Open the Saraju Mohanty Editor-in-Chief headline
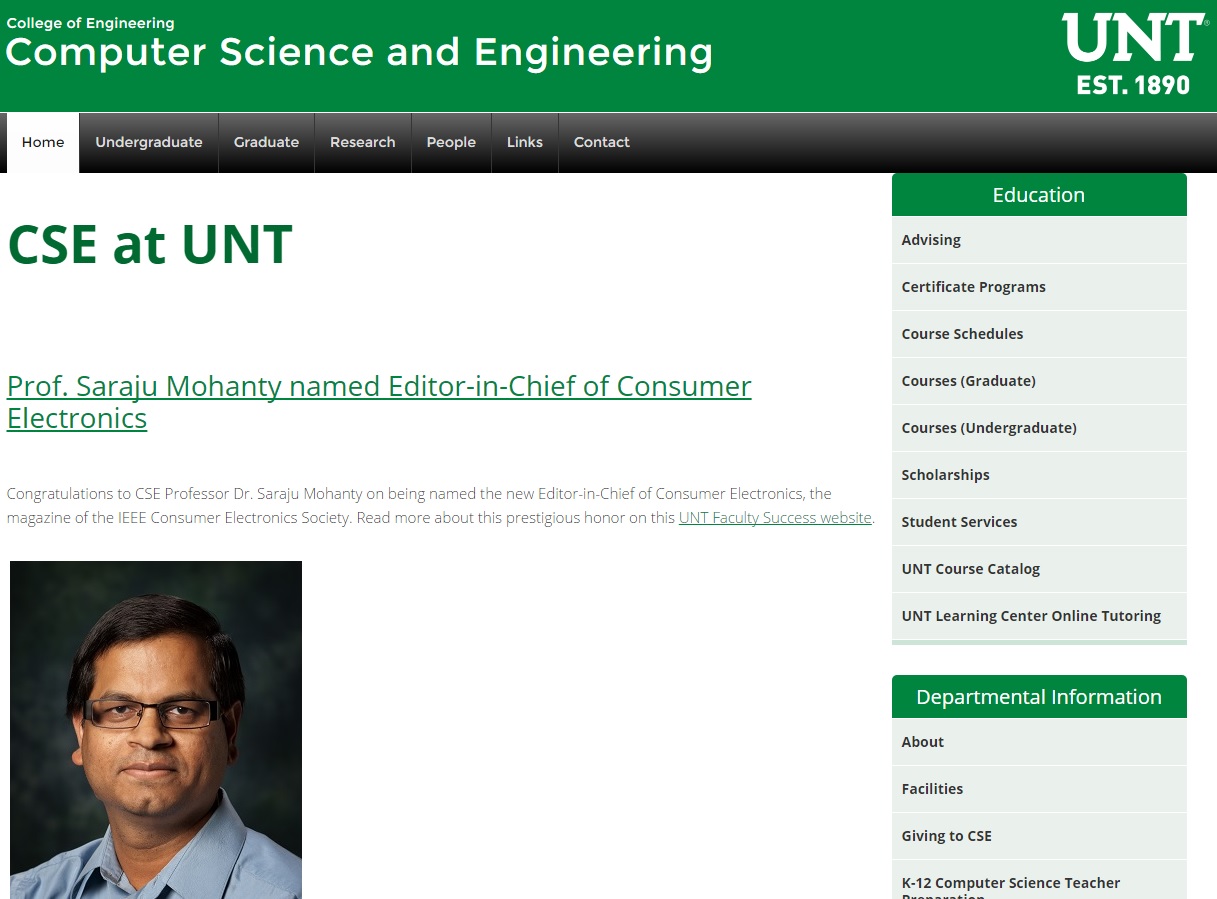The image size is (1217, 899). pos(379,402)
